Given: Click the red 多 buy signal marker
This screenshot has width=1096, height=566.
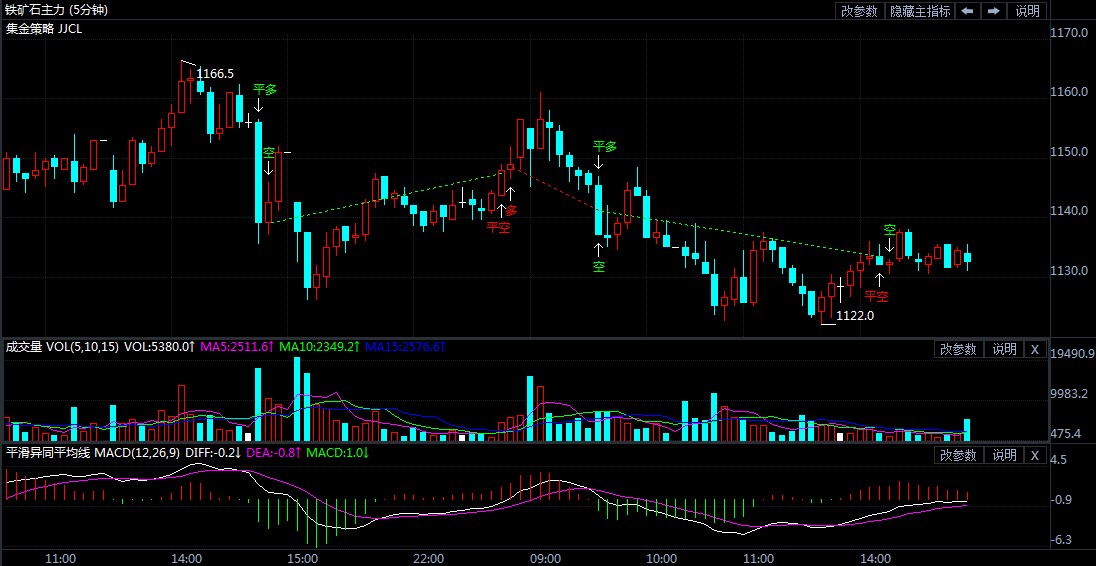Looking at the screenshot, I should [511, 210].
